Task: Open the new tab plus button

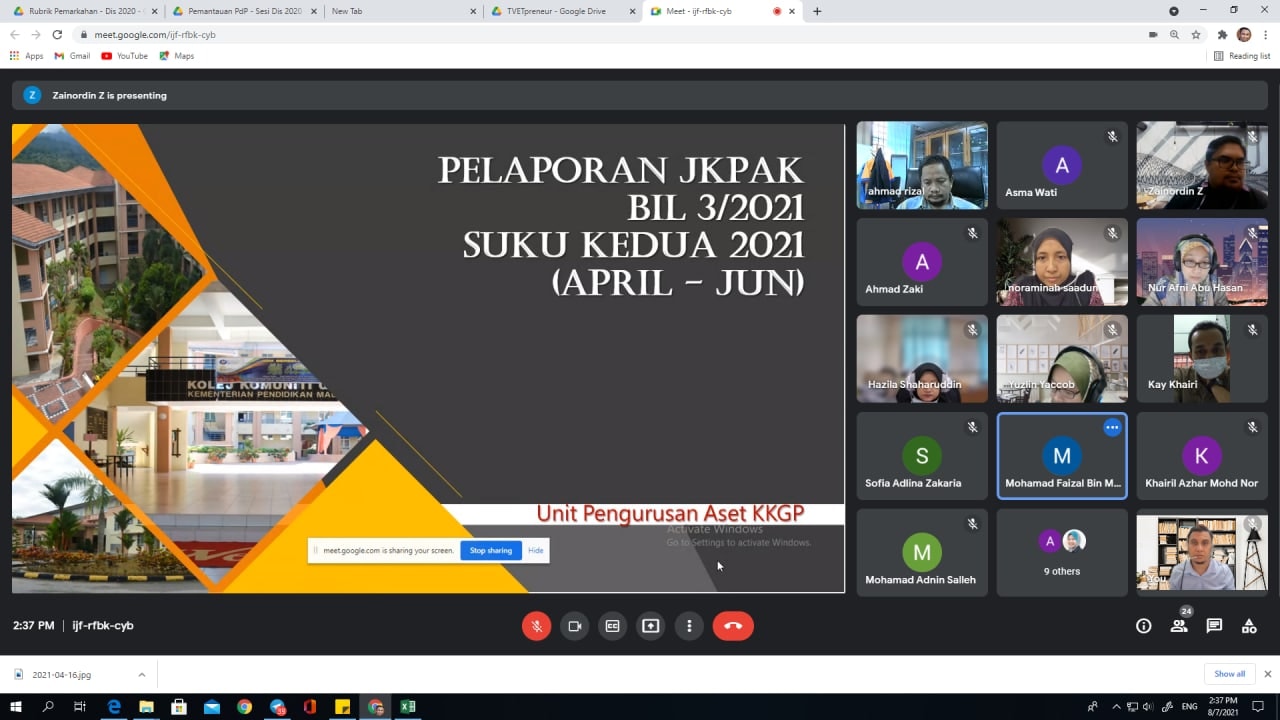Action: tap(817, 11)
